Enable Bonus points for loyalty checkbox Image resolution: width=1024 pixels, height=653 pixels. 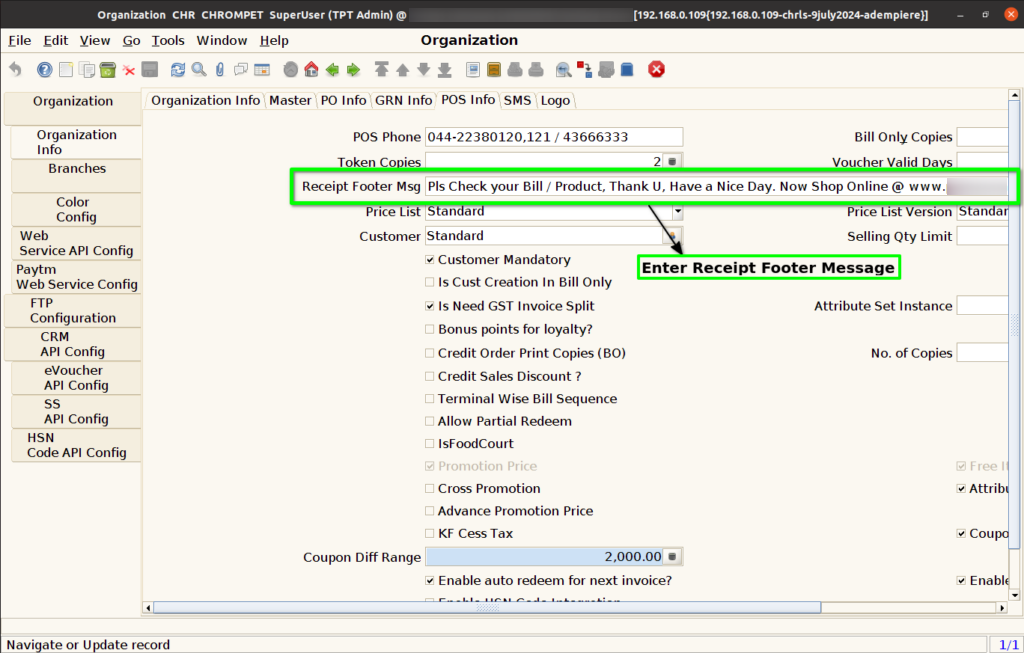coord(430,329)
